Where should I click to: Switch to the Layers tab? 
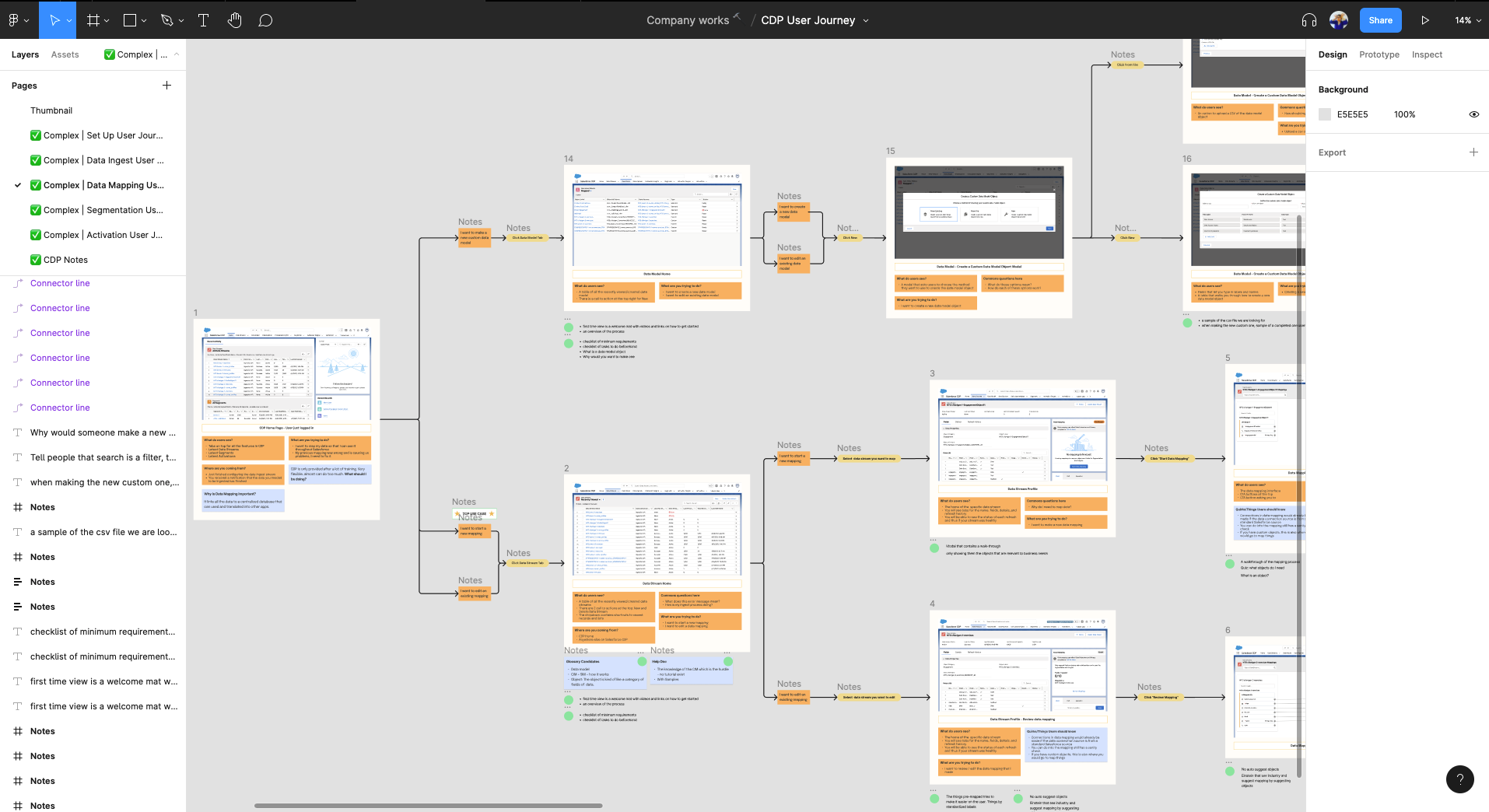[25, 54]
